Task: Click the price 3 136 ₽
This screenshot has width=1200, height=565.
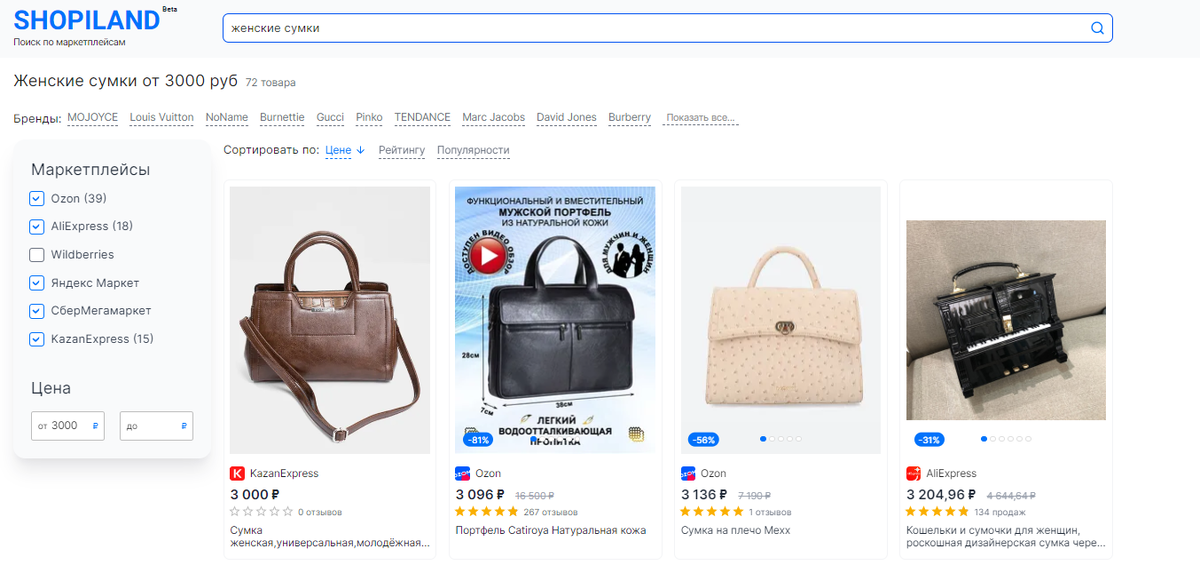Action: tap(706, 494)
